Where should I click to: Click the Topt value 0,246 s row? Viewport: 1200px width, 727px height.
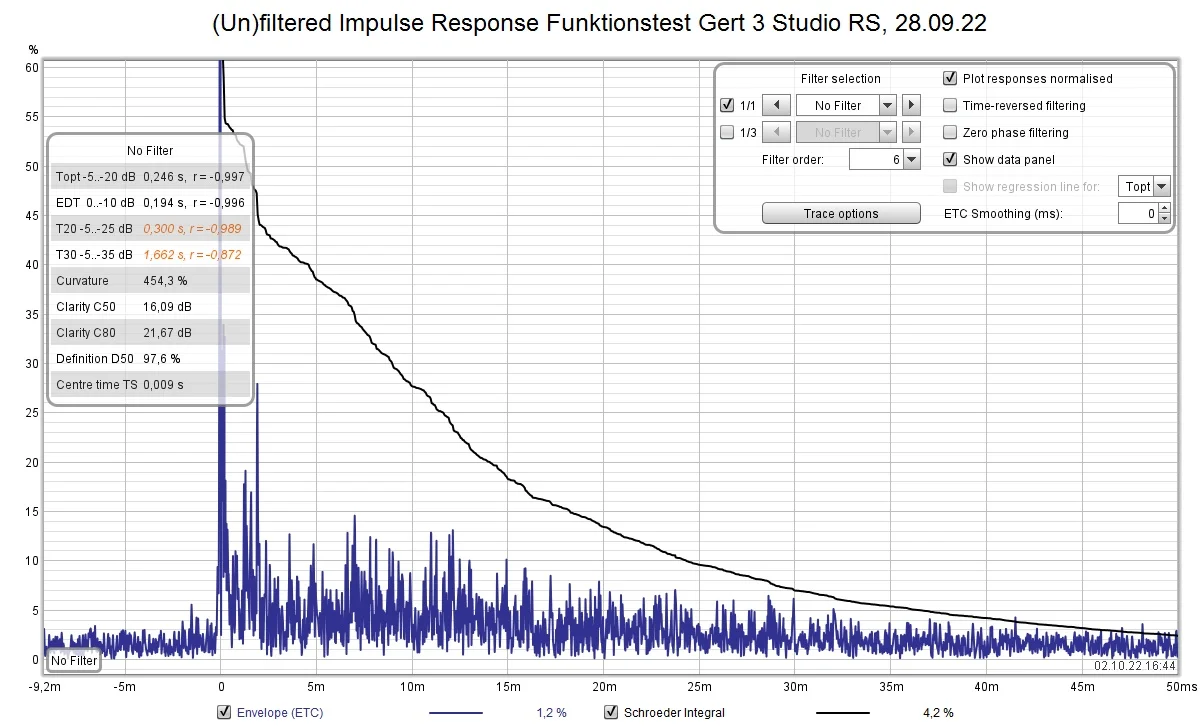pyautogui.click(x=150, y=177)
